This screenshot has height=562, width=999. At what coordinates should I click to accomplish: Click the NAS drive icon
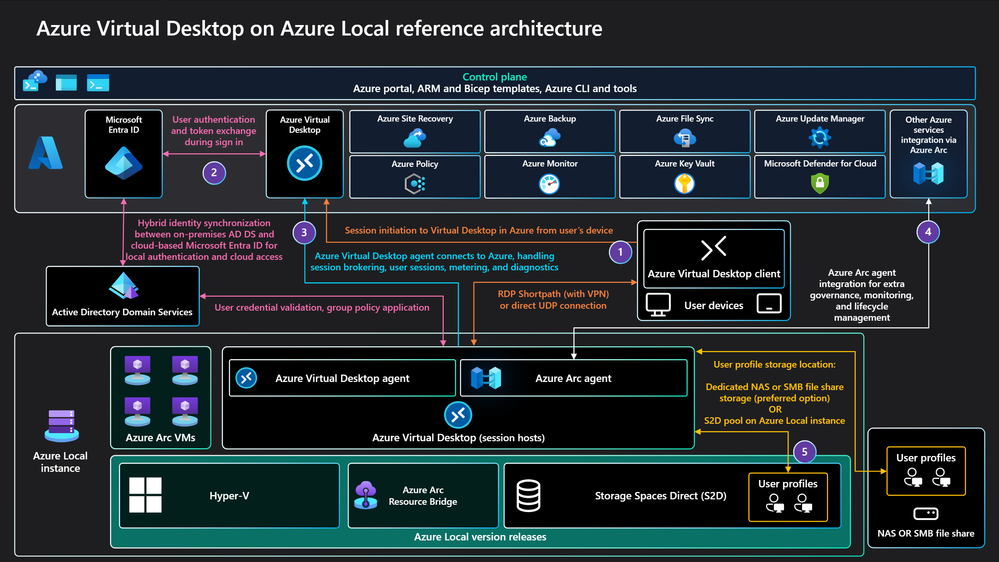(x=926, y=514)
